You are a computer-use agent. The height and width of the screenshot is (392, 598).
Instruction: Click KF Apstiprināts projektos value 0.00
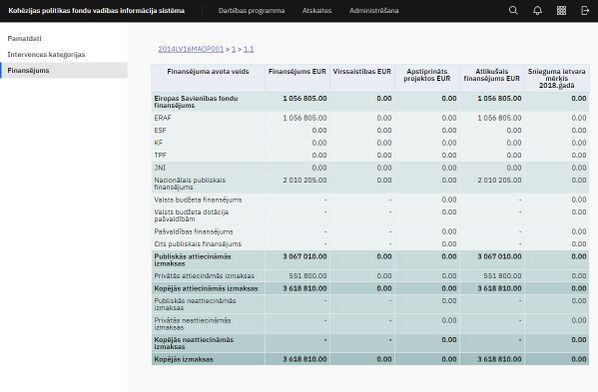(x=449, y=143)
